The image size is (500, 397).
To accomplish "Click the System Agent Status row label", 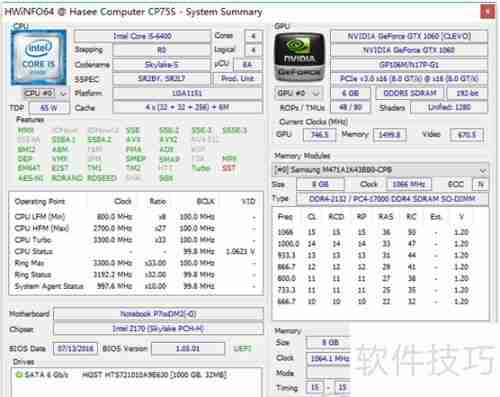I will (x=49, y=286).
